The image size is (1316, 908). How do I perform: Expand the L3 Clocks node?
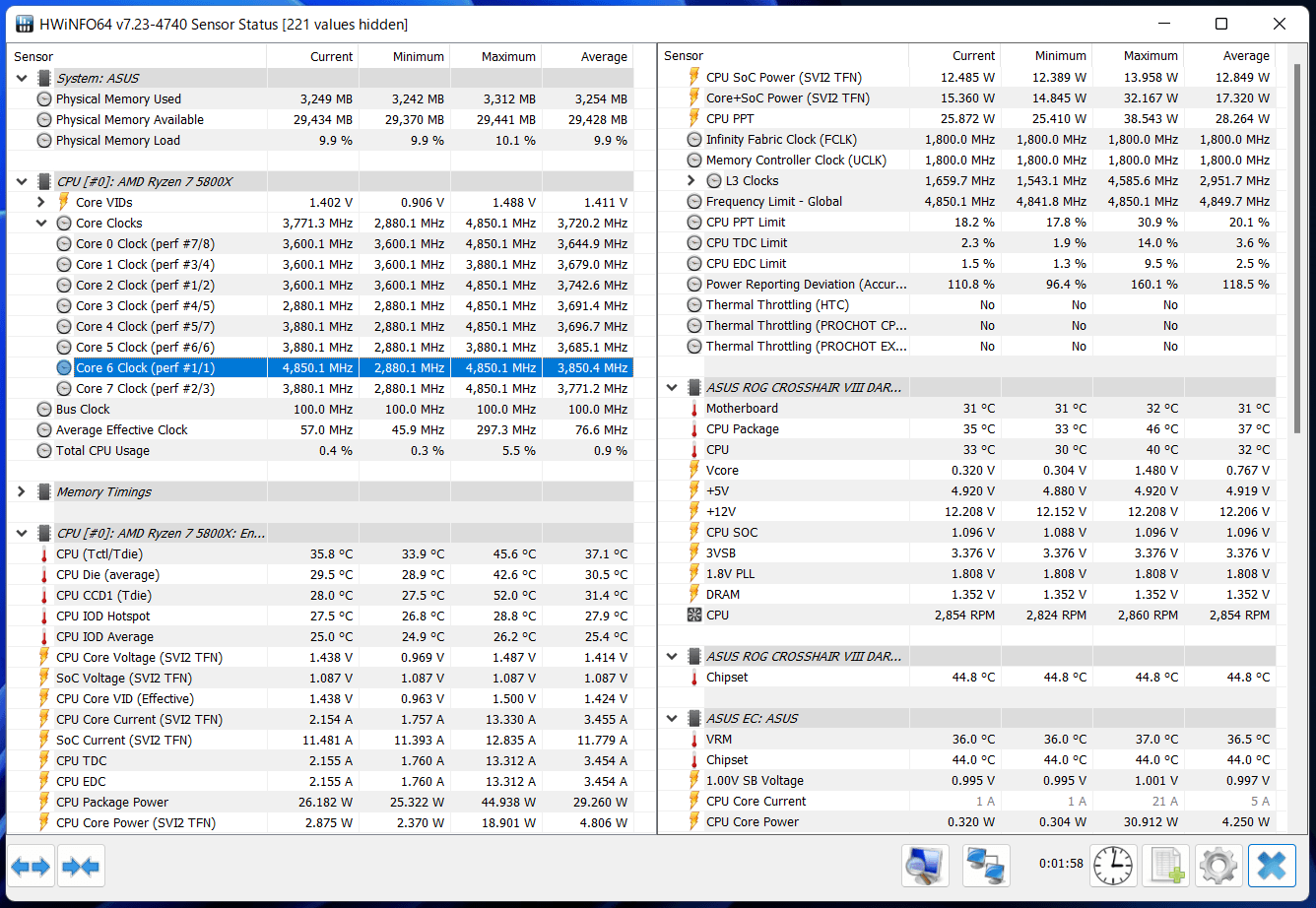691,180
